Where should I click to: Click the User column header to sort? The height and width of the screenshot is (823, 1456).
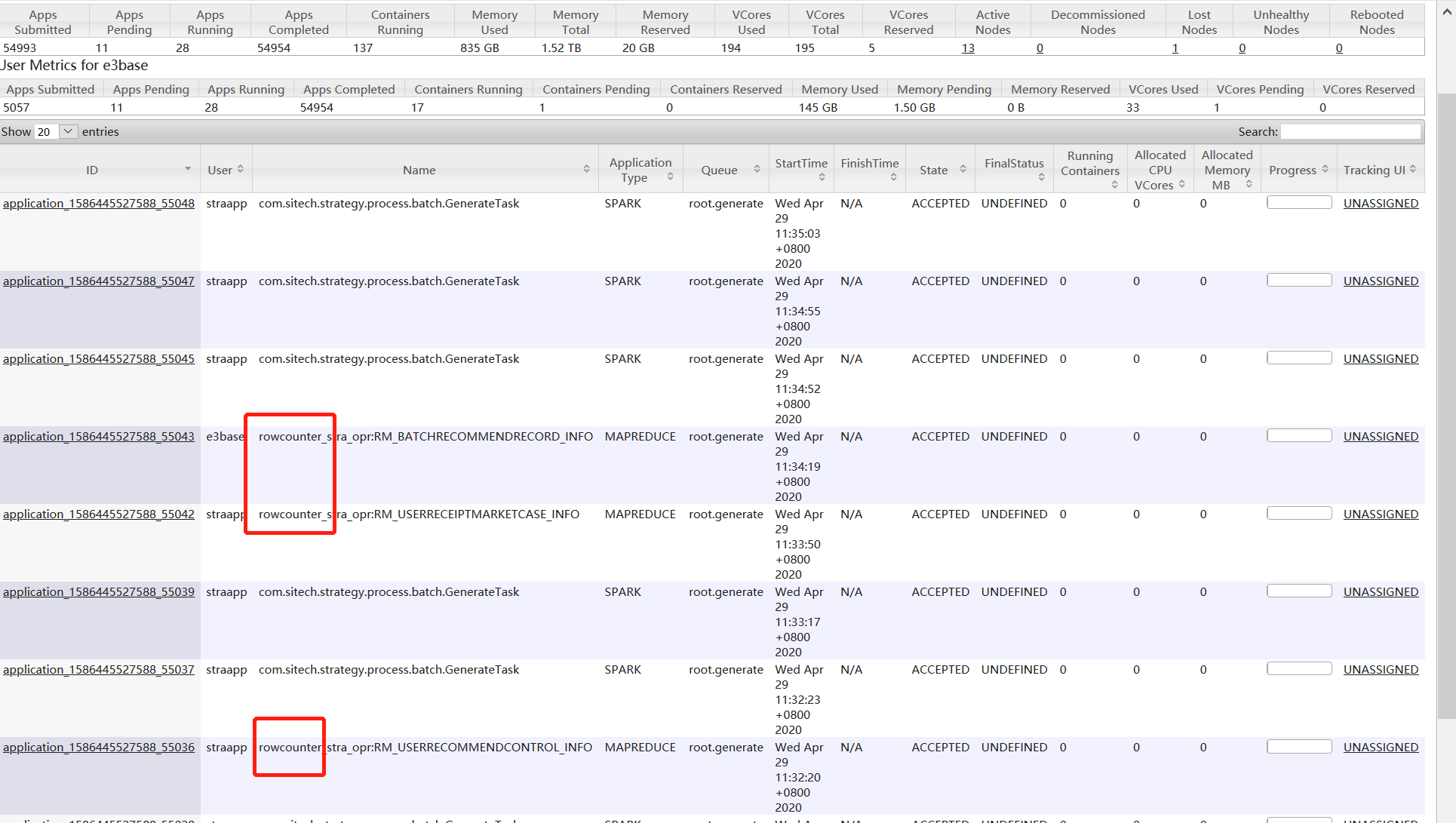pyautogui.click(x=221, y=169)
